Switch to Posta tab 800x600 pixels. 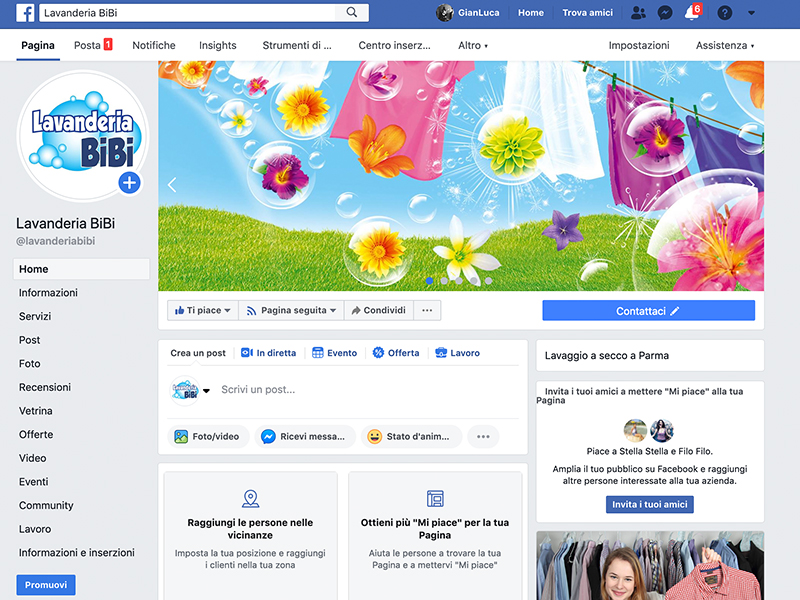[92, 45]
